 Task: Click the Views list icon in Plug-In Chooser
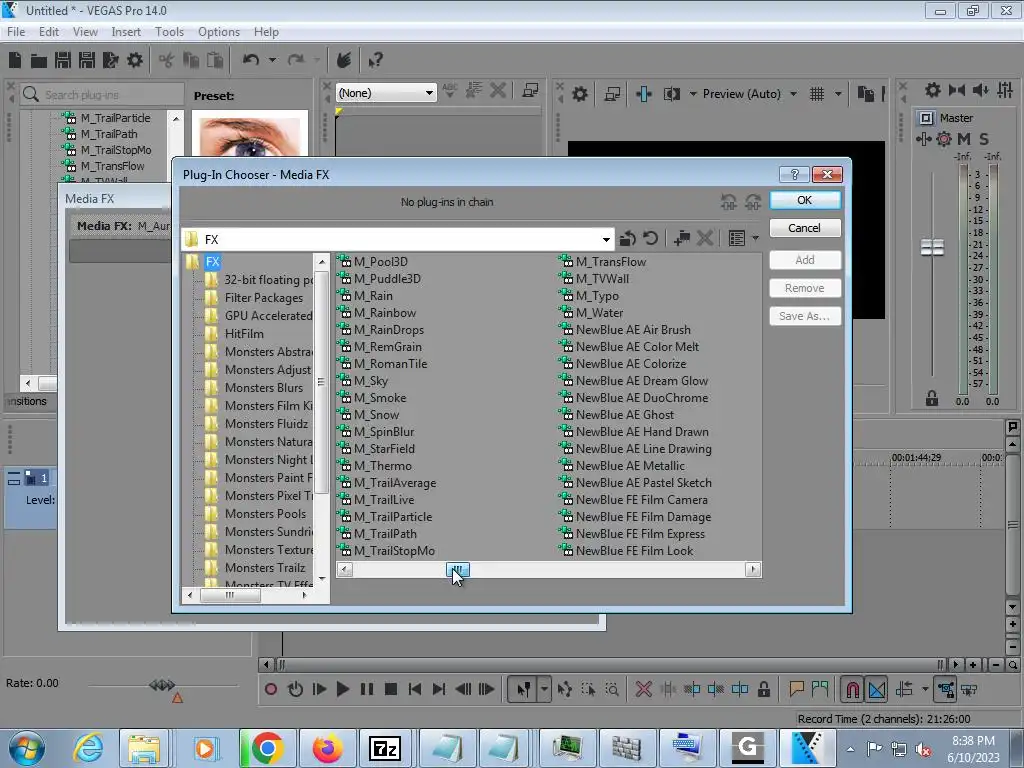[737, 238]
